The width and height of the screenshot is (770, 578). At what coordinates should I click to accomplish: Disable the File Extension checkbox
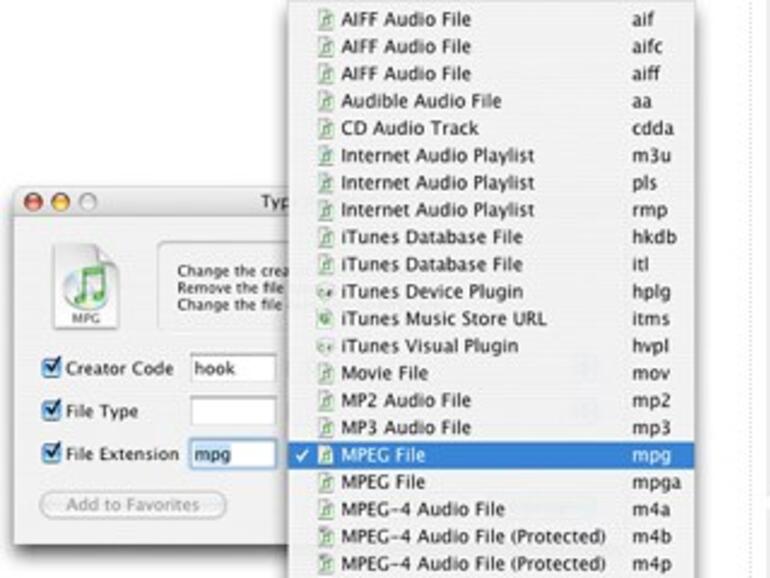(x=52, y=453)
